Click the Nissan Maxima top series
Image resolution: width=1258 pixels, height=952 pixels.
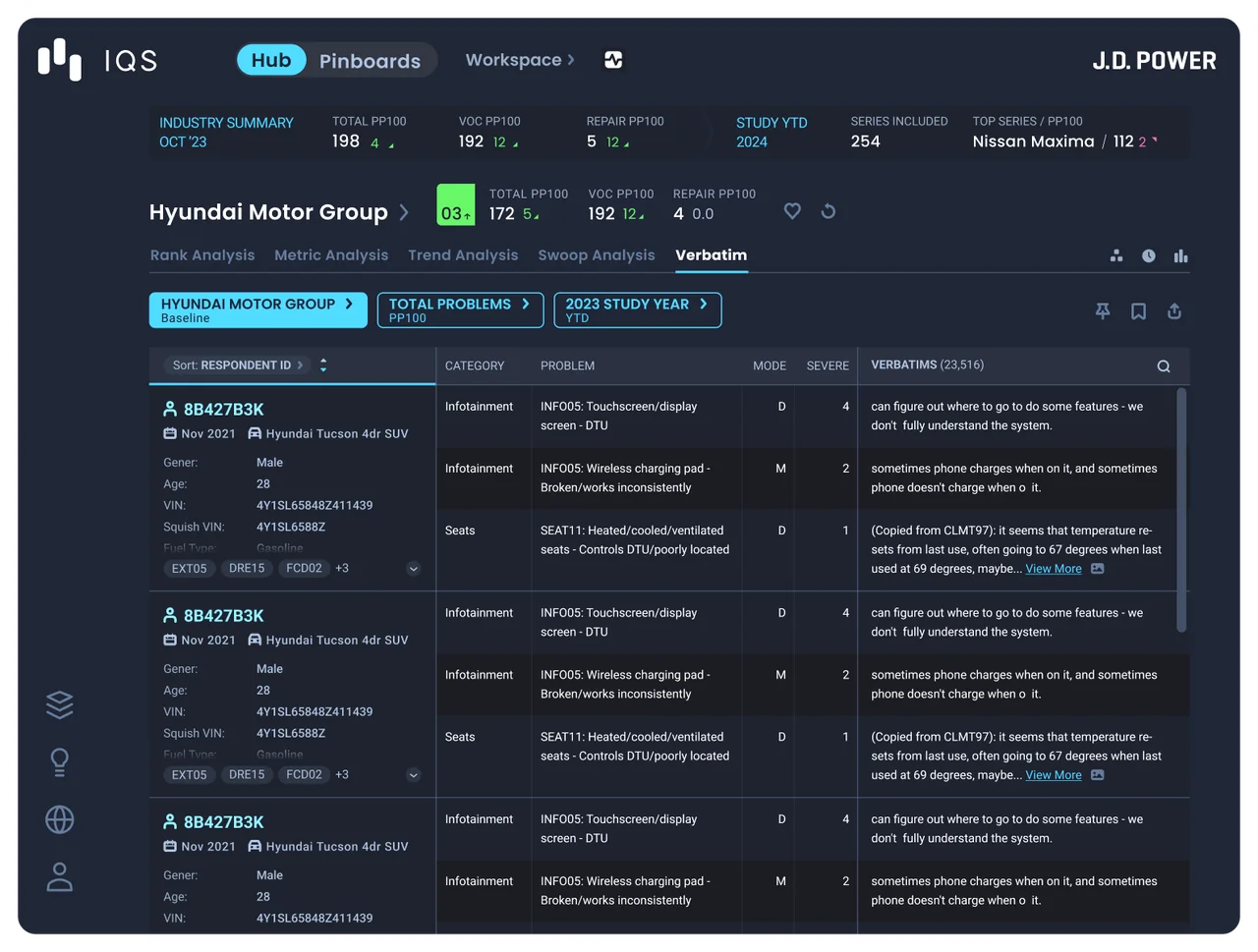point(1033,141)
